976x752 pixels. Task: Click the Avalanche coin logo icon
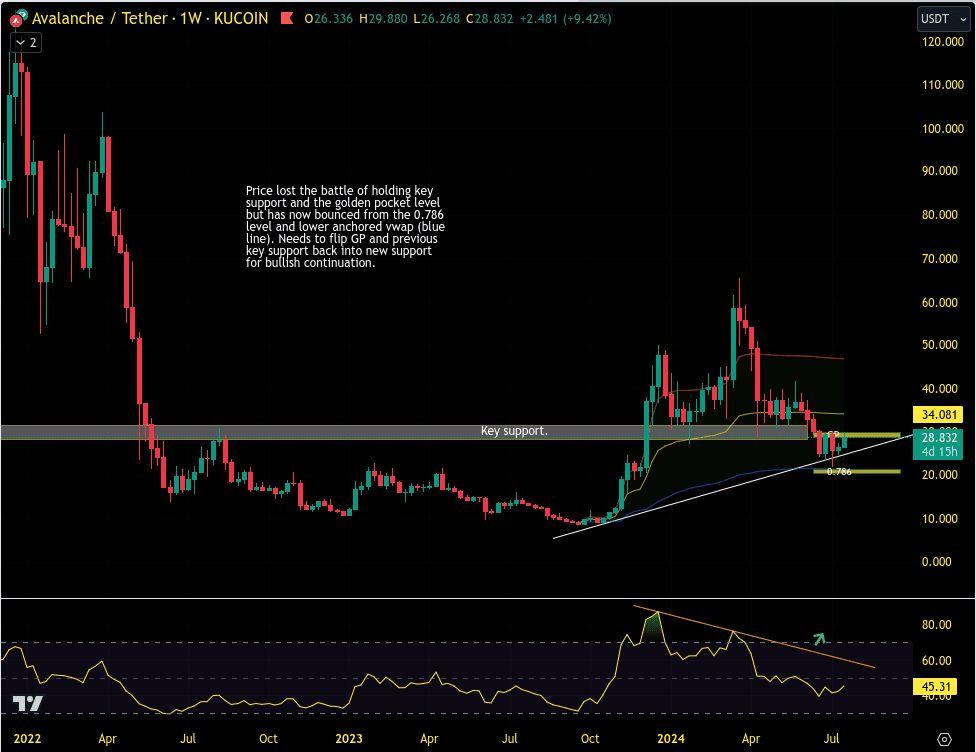[17, 19]
